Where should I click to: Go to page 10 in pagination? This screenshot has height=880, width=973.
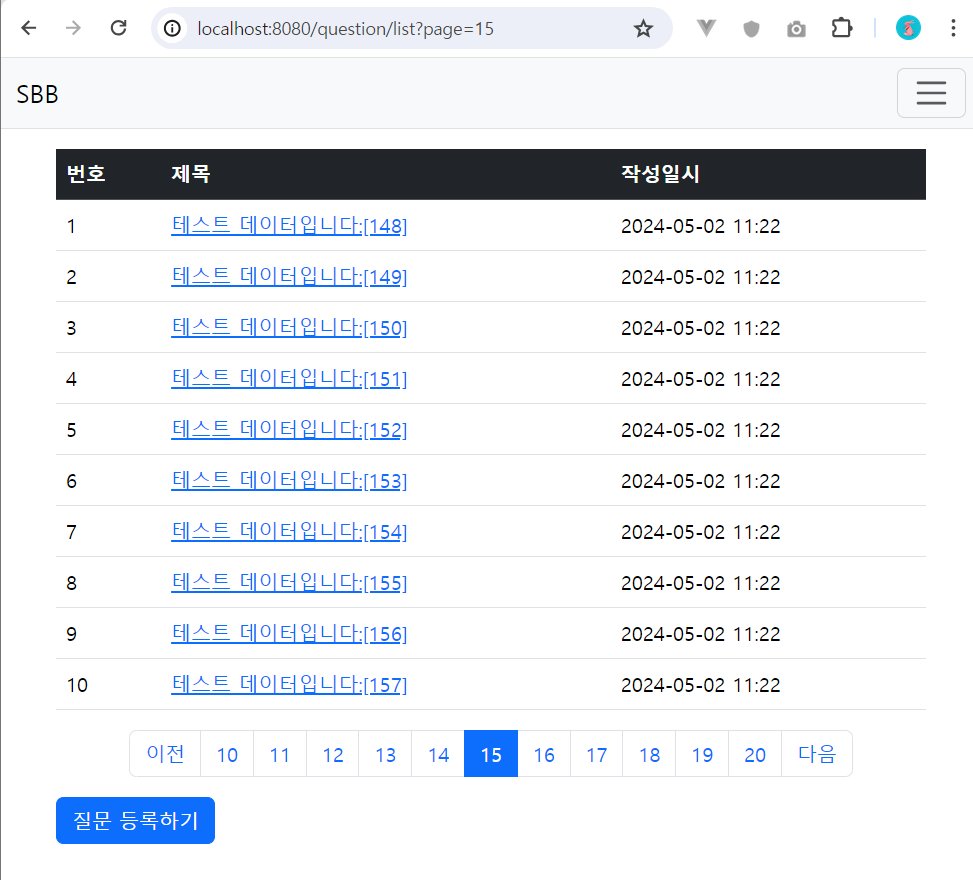point(227,753)
